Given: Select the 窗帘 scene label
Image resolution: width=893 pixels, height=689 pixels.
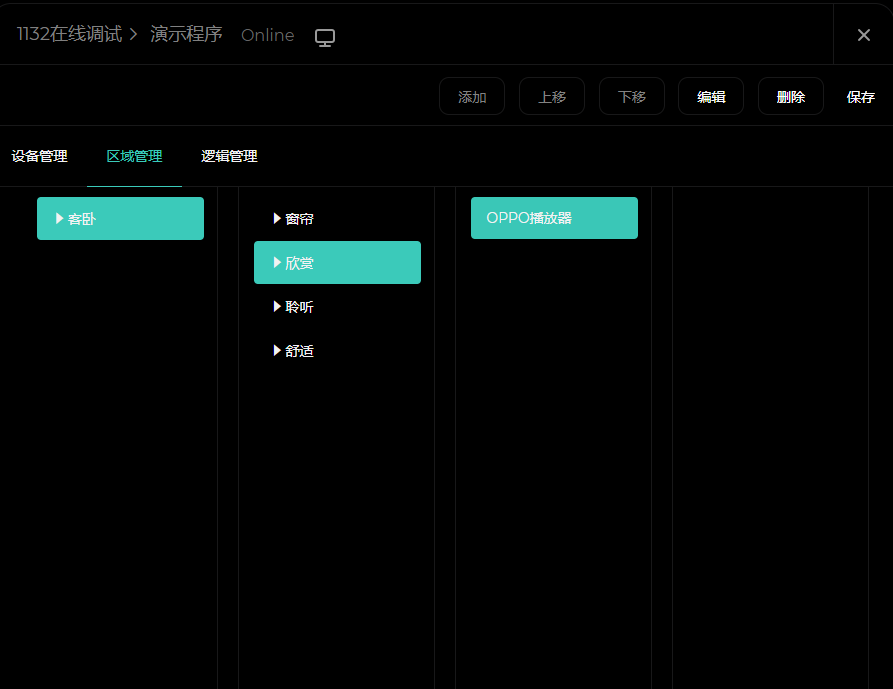Looking at the screenshot, I should pyautogui.click(x=300, y=219).
